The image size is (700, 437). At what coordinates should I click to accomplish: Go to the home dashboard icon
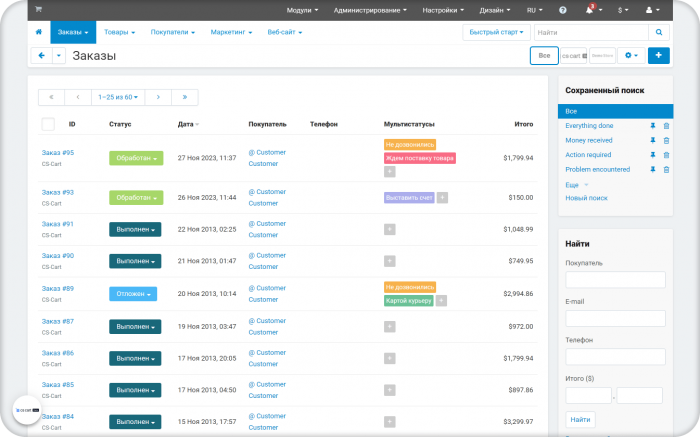click(x=39, y=32)
